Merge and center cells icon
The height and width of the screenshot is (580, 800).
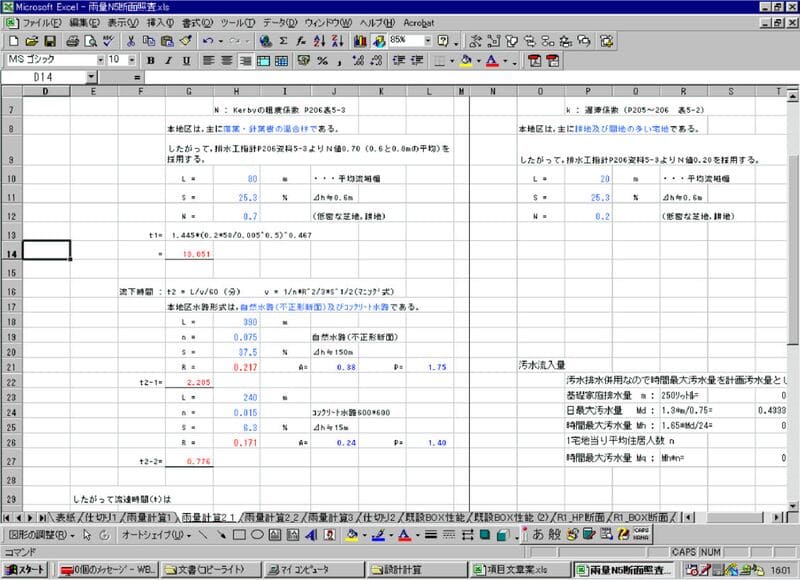[x=263, y=61]
